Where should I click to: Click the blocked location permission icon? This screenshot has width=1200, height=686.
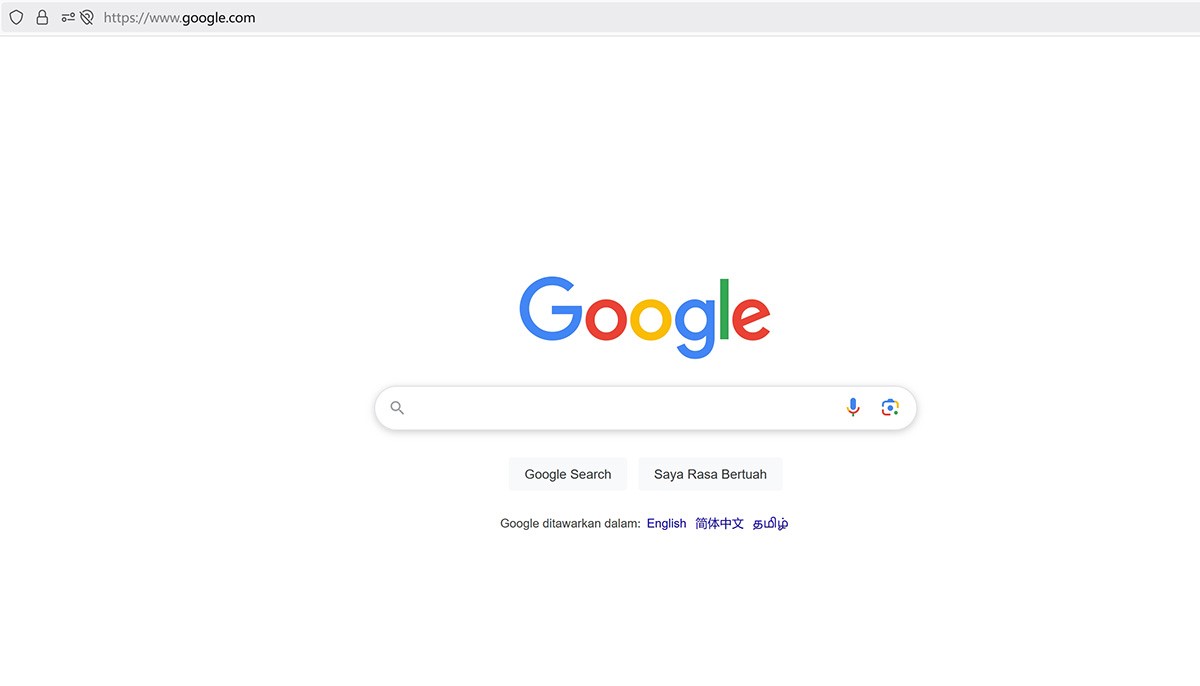pos(87,17)
